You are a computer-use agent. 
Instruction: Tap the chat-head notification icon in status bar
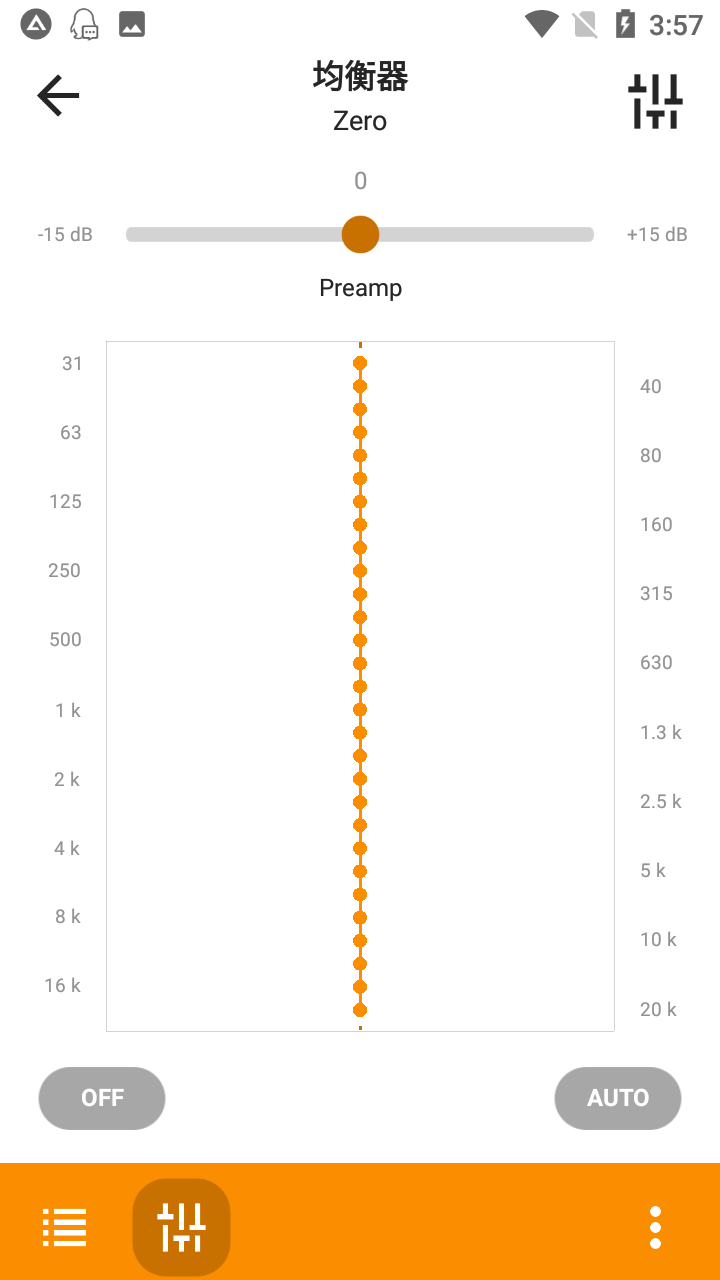[84, 24]
